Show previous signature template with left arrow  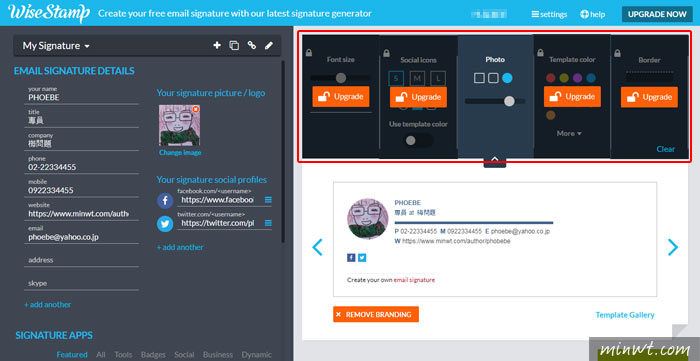(317, 247)
